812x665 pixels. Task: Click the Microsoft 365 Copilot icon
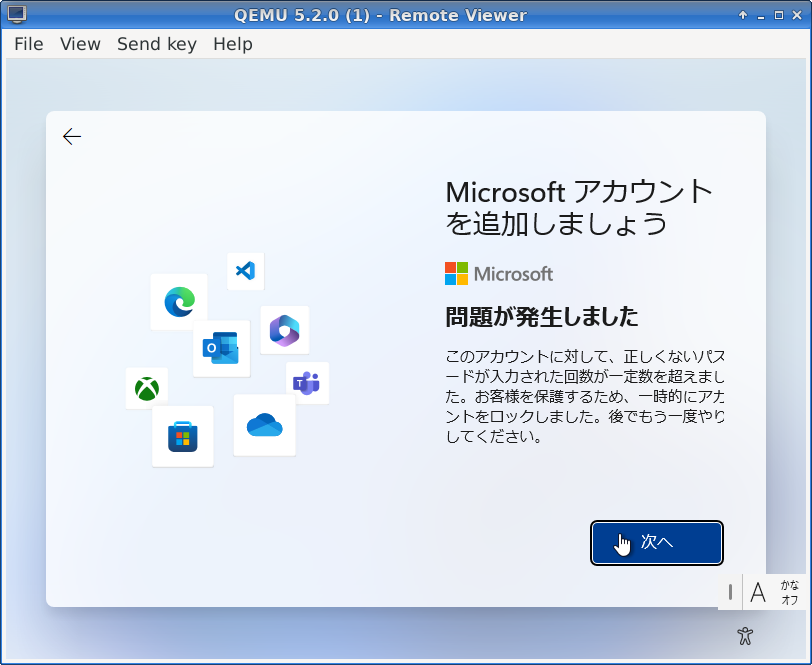click(x=285, y=330)
